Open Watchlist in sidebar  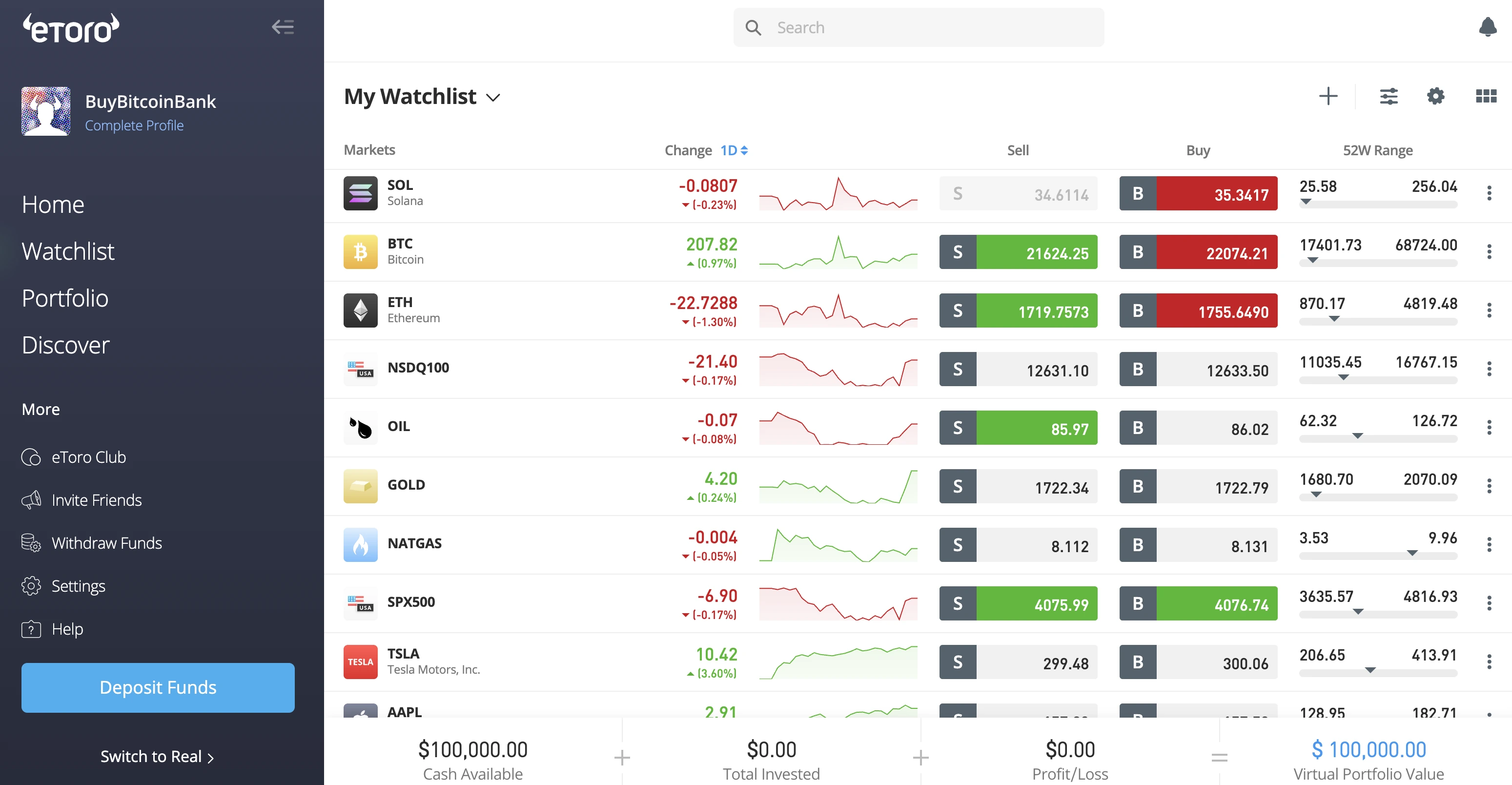tap(68, 251)
